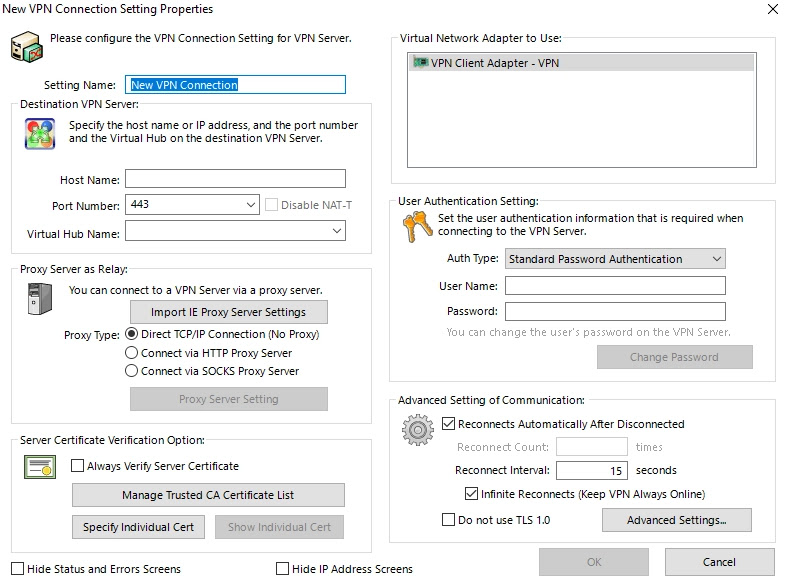The height and width of the screenshot is (583, 787).
Task: Select Connect via HTTP Proxy Server option
Action: pyautogui.click(x=132, y=353)
